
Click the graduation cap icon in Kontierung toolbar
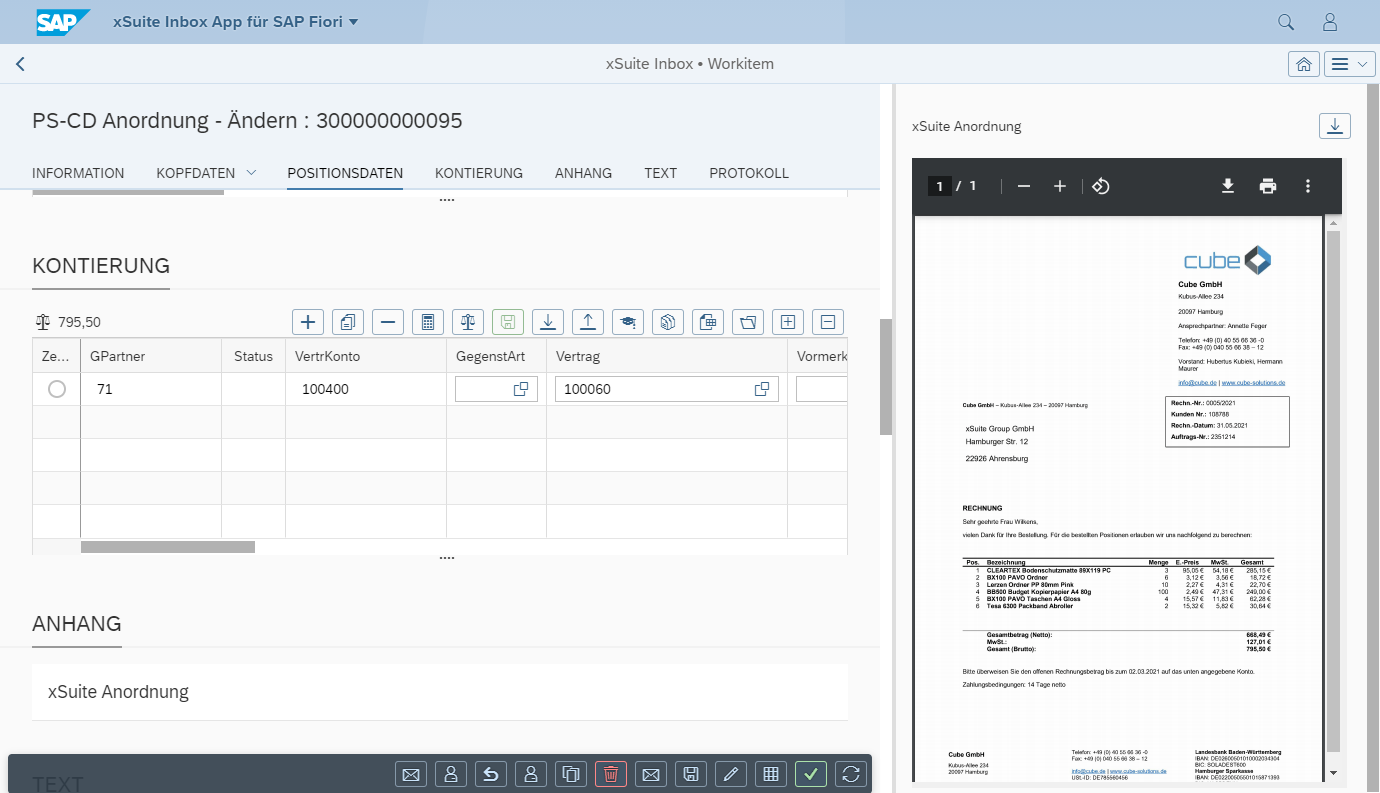coord(628,322)
